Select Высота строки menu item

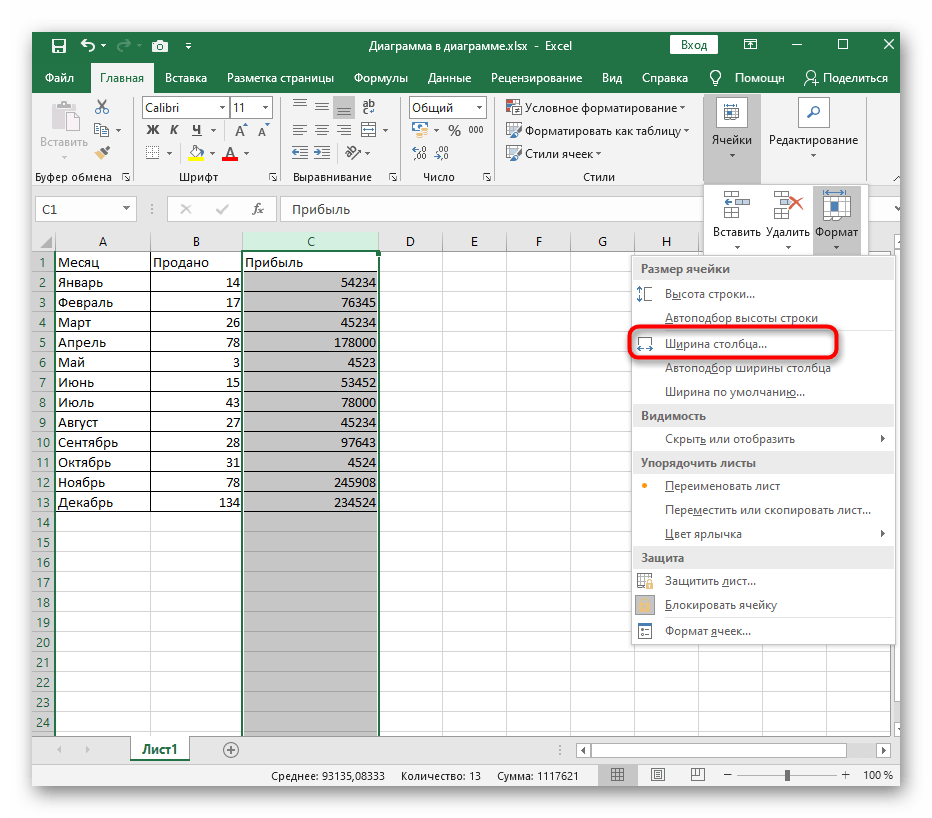[x=763, y=294]
